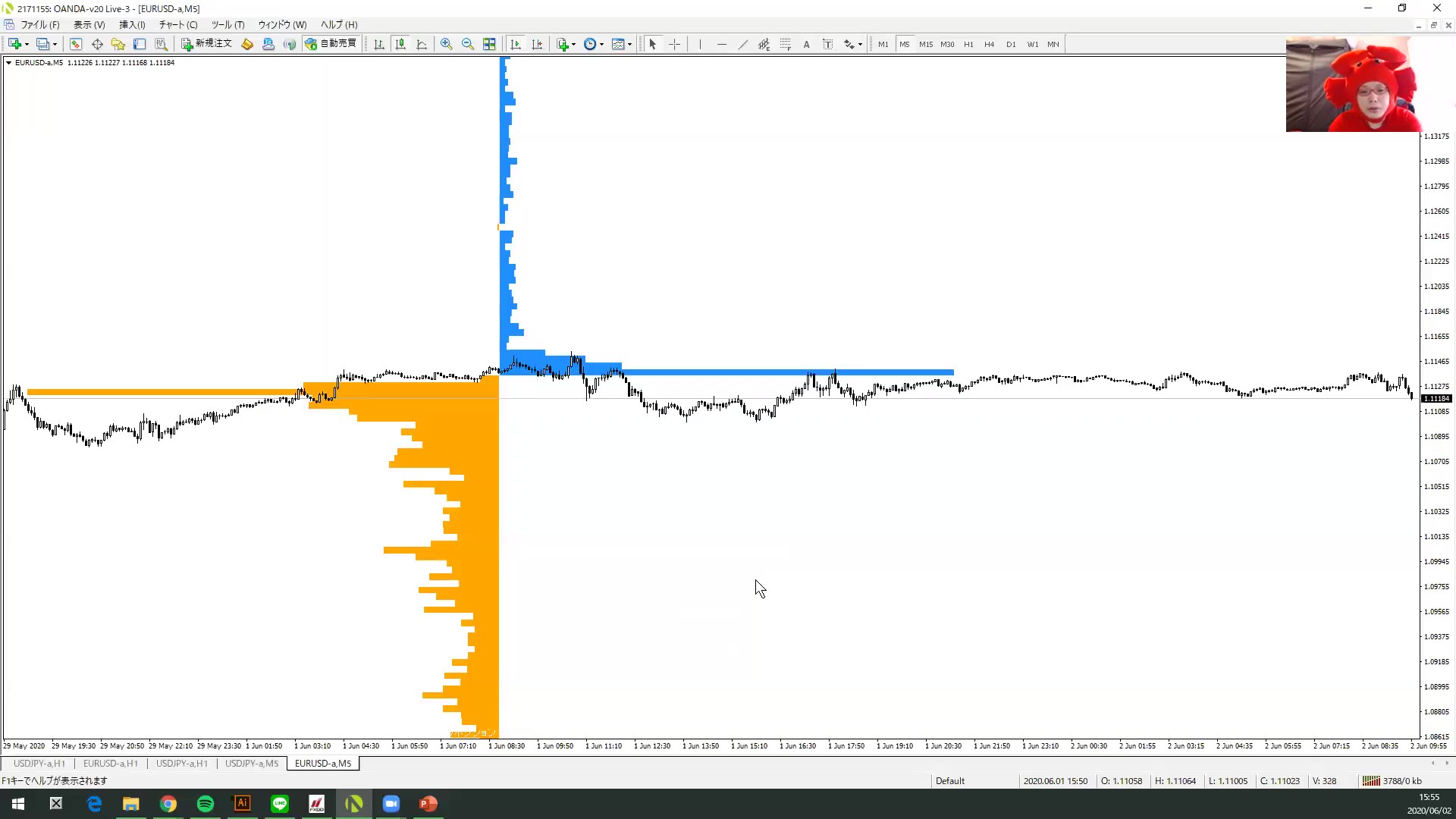Screen dimensions: 1456x819
Task: Toggle the 自動売買 auto trading button
Action: click(x=331, y=44)
